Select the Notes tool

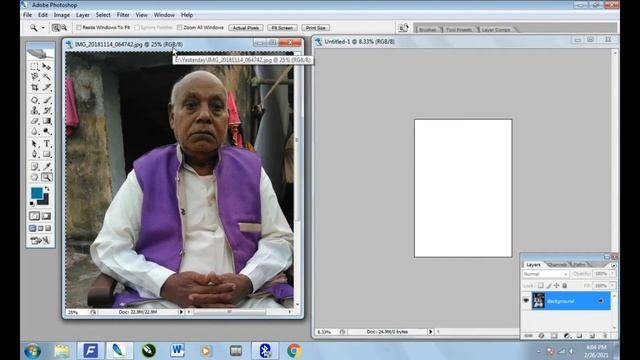35,167
